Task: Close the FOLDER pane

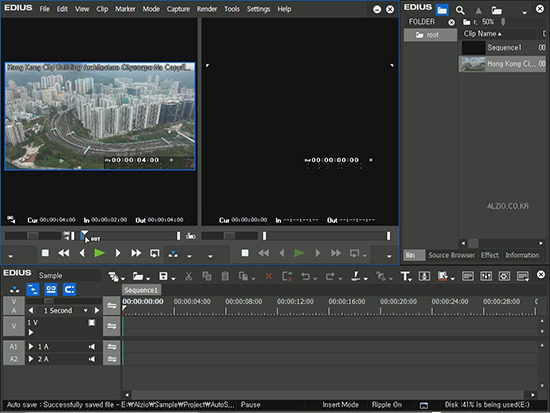Action: pos(451,22)
